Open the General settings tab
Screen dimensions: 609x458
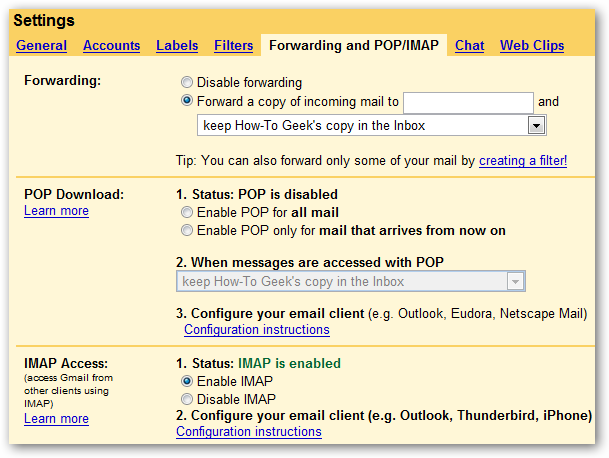[x=41, y=45]
